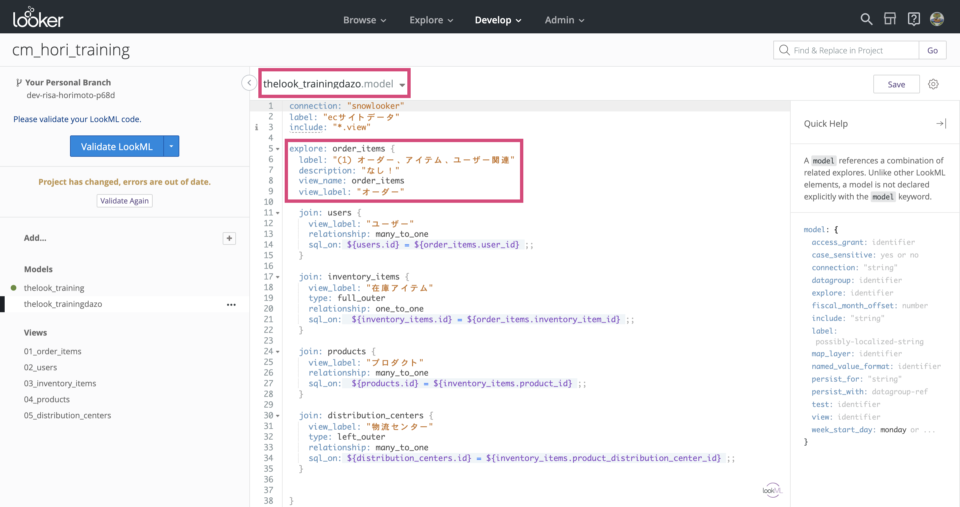The width and height of the screenshot is (960, 507).
Task: Collapse join products fold arrow line 24
Action: tap(278, 351)
